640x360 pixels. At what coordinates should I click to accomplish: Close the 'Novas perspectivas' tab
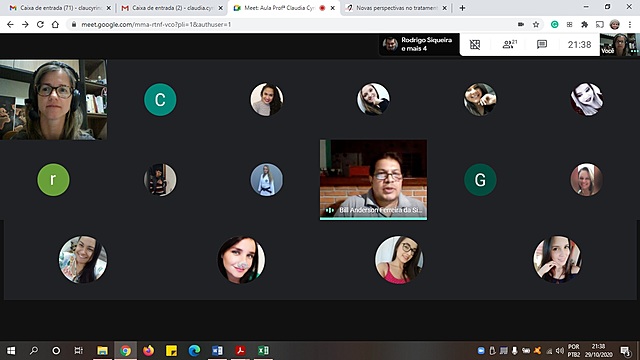(444, 8)
